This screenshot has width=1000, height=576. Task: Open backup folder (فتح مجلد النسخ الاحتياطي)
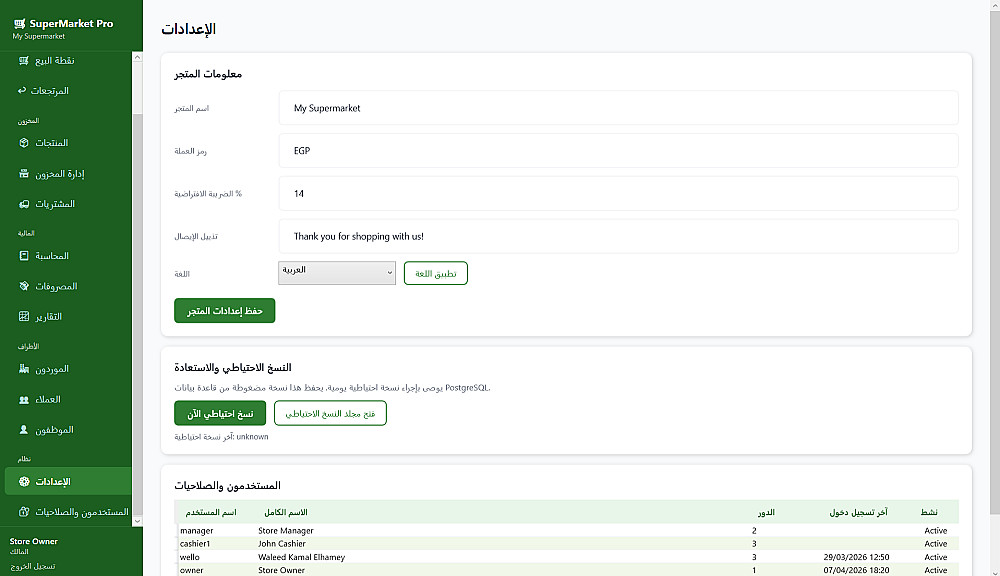(330, 414)
